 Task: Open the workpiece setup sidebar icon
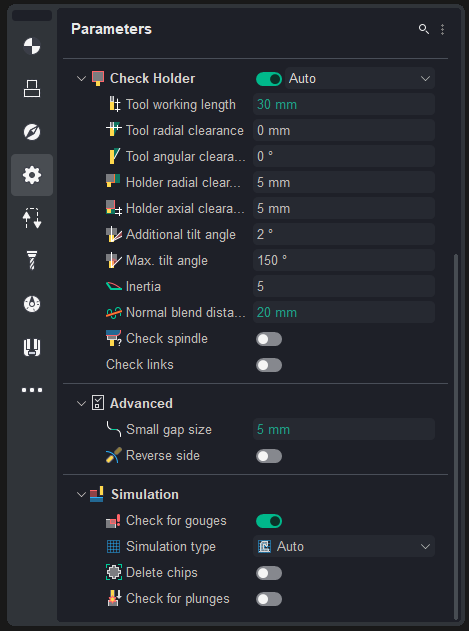tap(32, 89)
